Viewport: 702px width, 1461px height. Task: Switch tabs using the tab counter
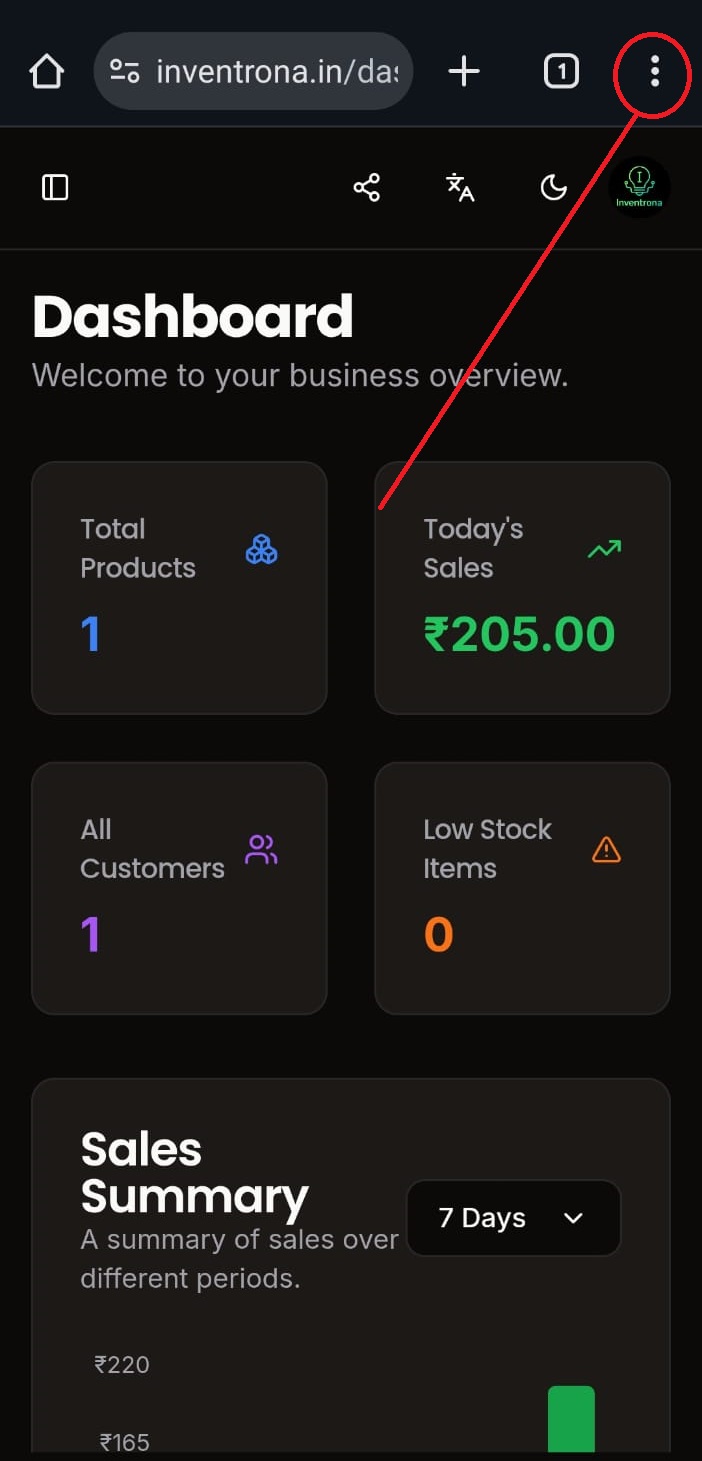[561, 71]
